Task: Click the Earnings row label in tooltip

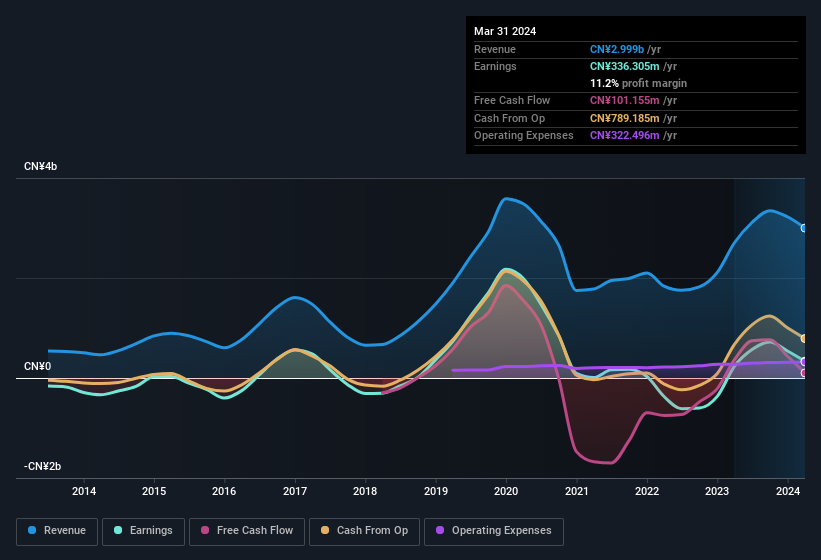Action: [x=495, y=66]
